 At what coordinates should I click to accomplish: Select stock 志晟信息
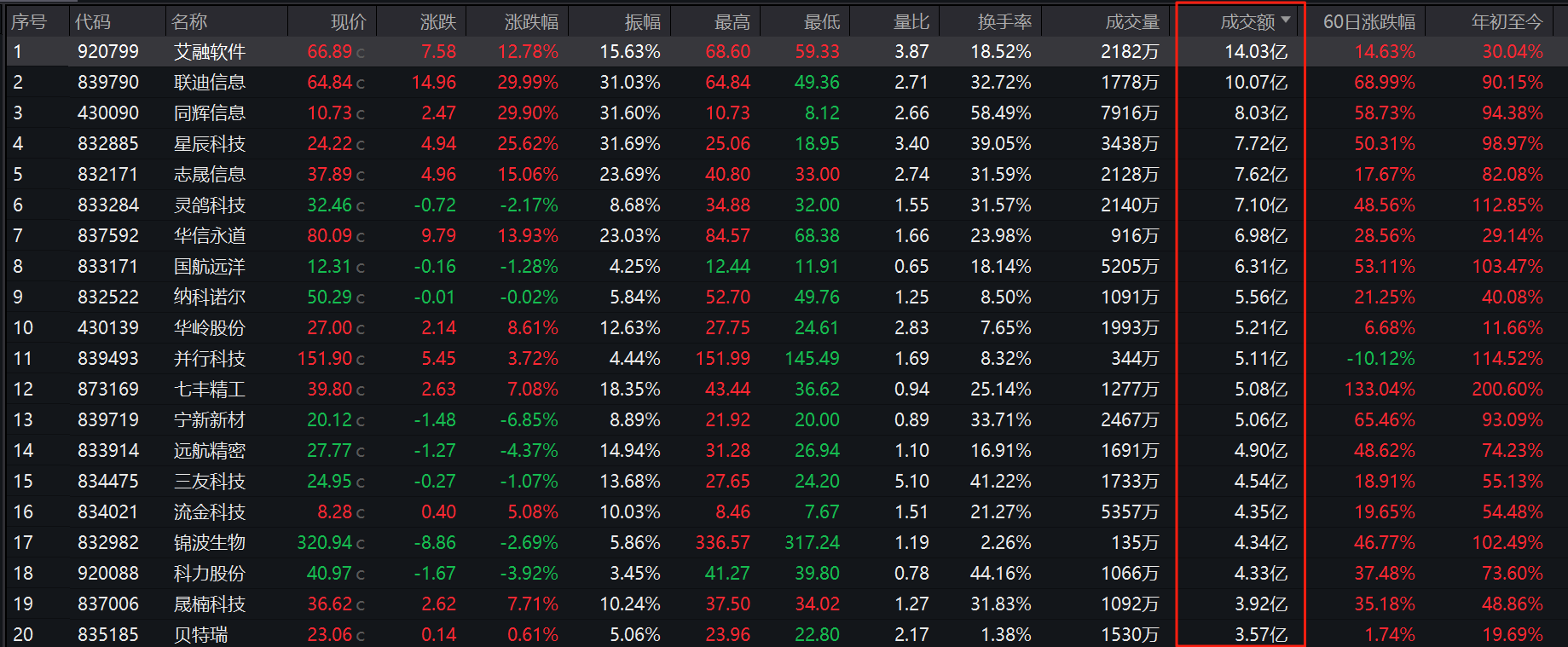pos(210,175)
